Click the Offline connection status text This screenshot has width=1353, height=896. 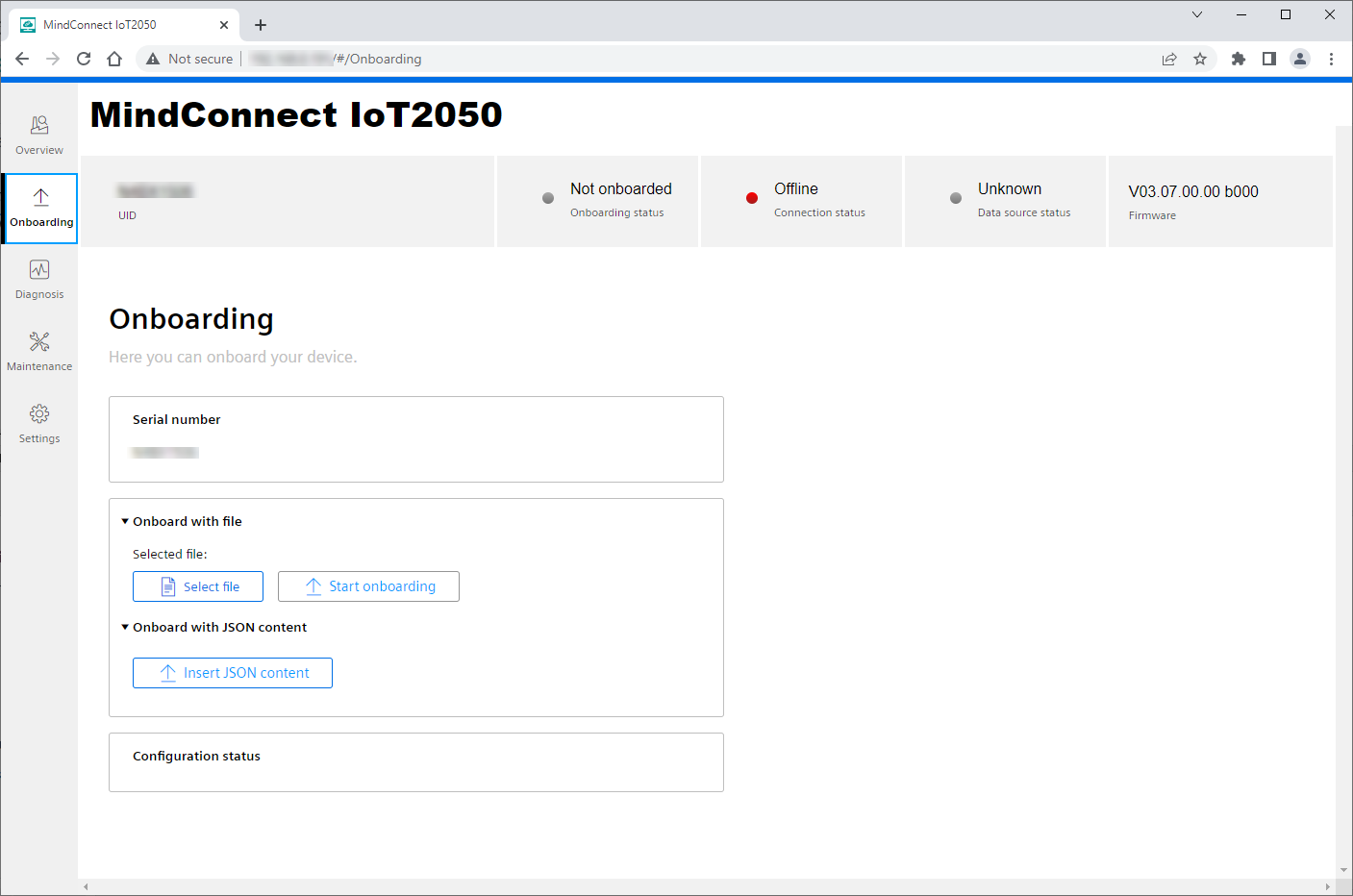(x=796, y=188)
